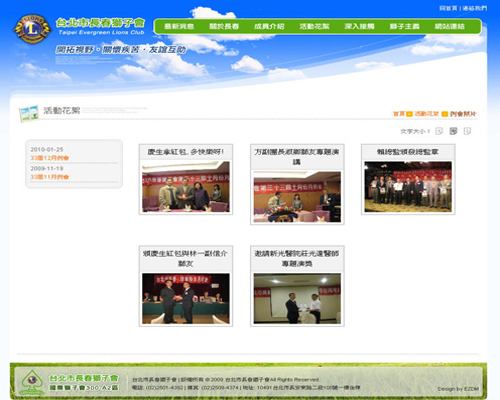This screenshot has height=400, width=500.
Task: Open the 輔總監頒發總監章 group photo
Action: click(408, 187)
